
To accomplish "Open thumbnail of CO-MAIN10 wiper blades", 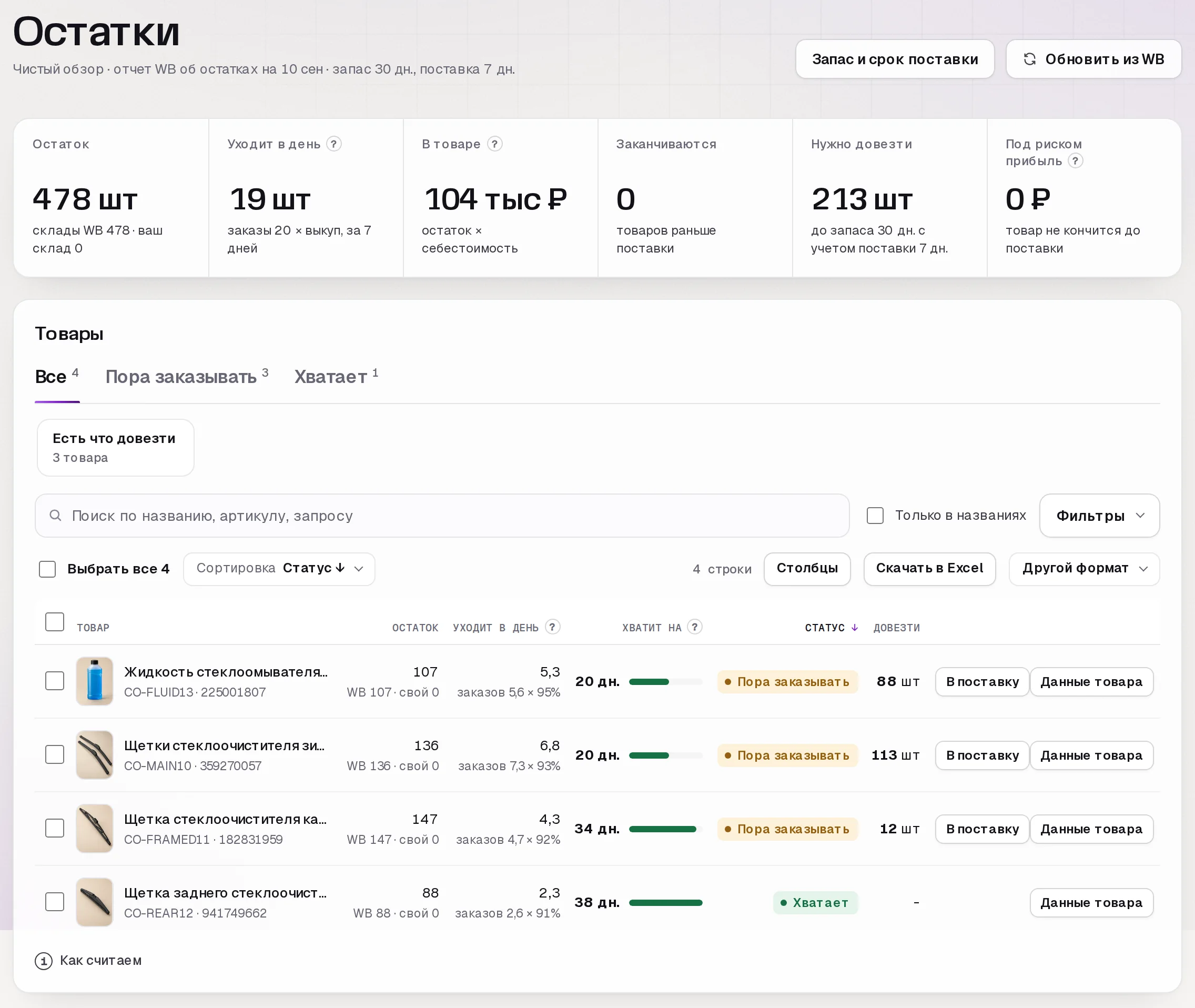I will tap(95, 755).
